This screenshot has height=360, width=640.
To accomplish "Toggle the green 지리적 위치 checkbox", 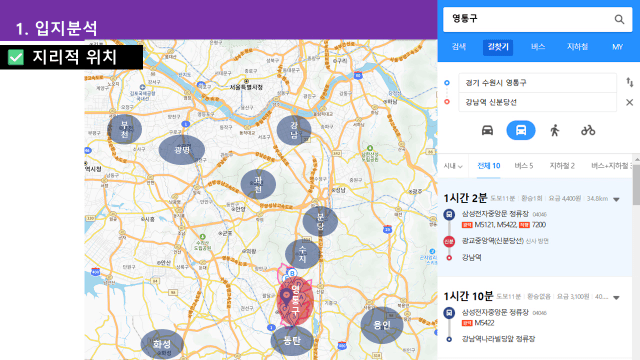I will pos(16,57).
